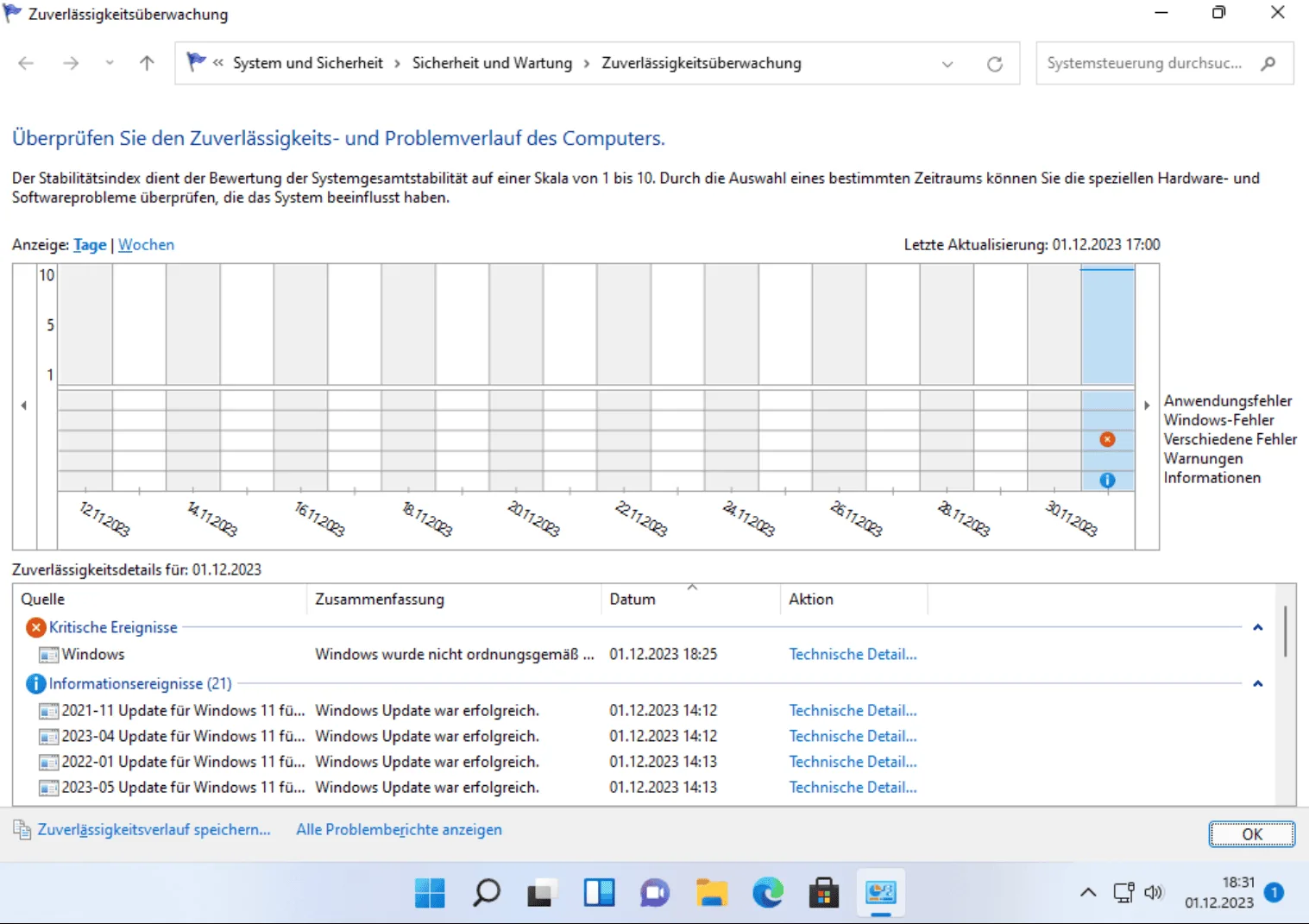Click the OK button
The width and height of the screenshot is (1309, 924).
point(1251,833)
